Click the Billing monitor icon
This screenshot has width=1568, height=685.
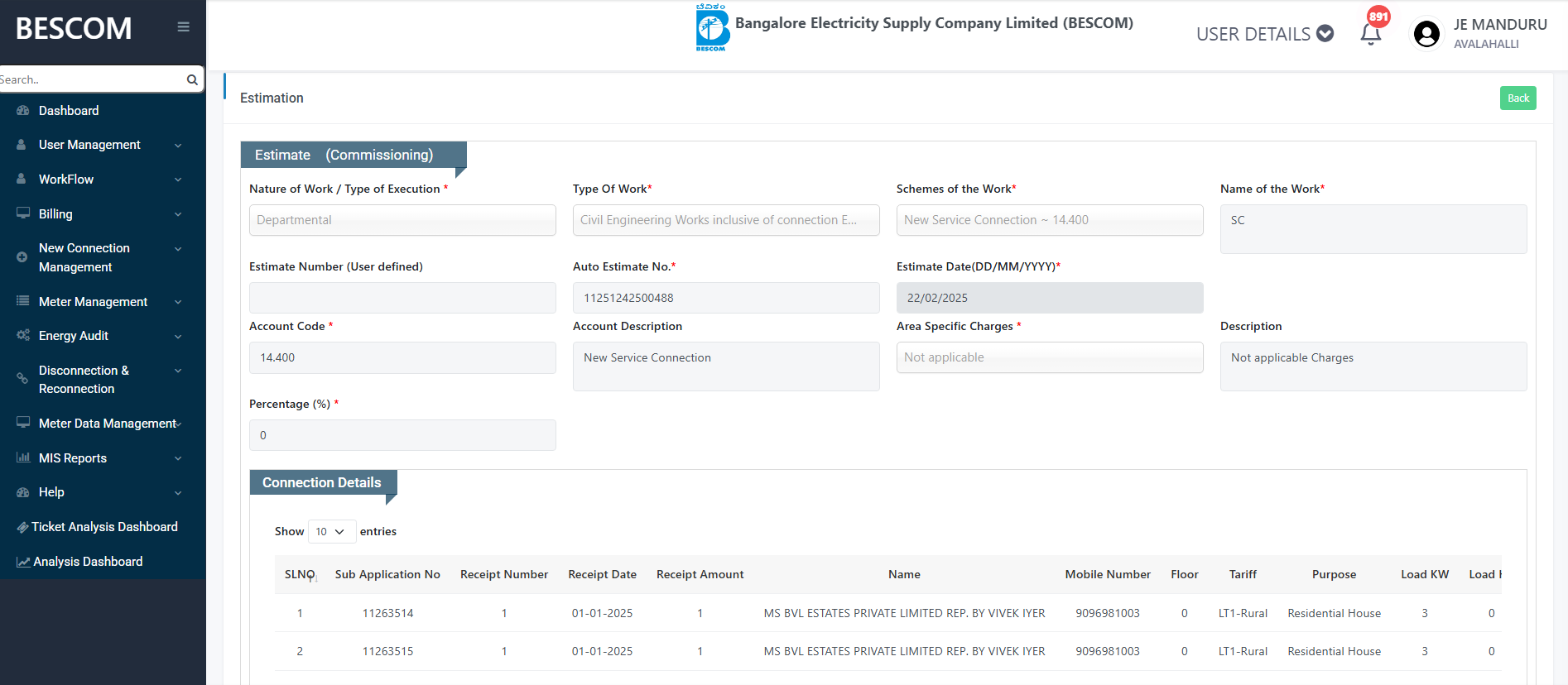[x=23, y=213]
